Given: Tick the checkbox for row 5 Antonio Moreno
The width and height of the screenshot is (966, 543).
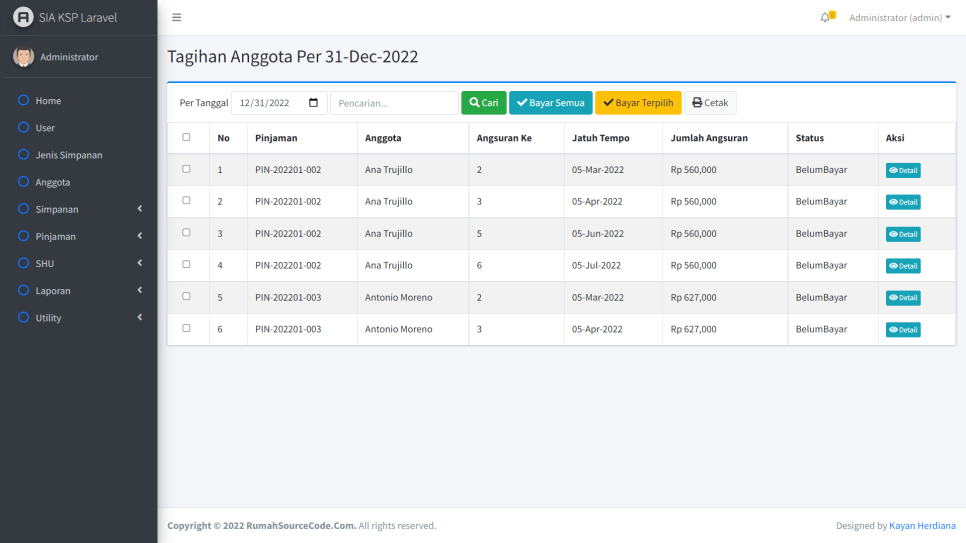Looking at the screenshot, I should (x=186, y=297).
